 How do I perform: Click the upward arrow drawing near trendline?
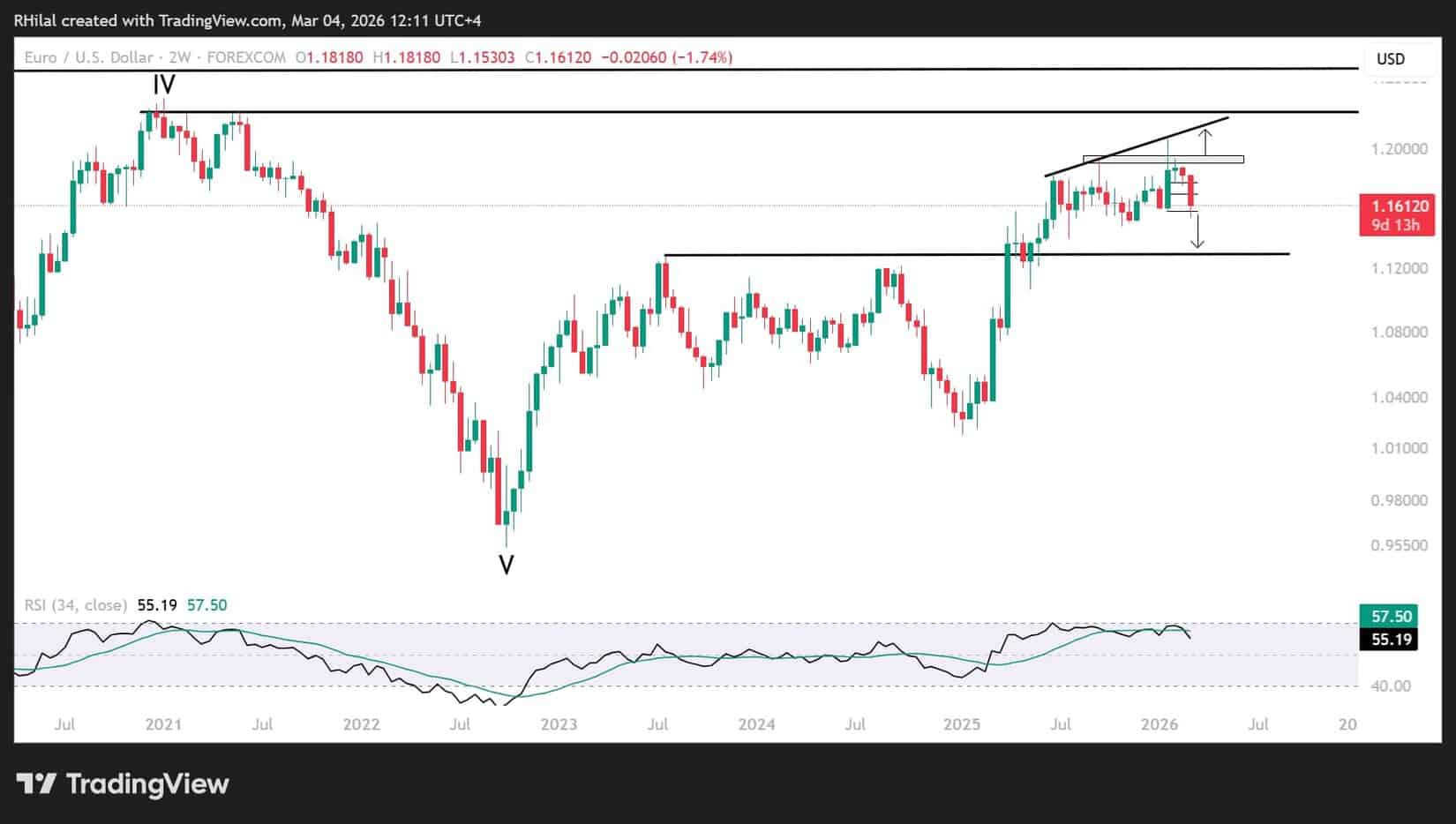click(1205, 141)
